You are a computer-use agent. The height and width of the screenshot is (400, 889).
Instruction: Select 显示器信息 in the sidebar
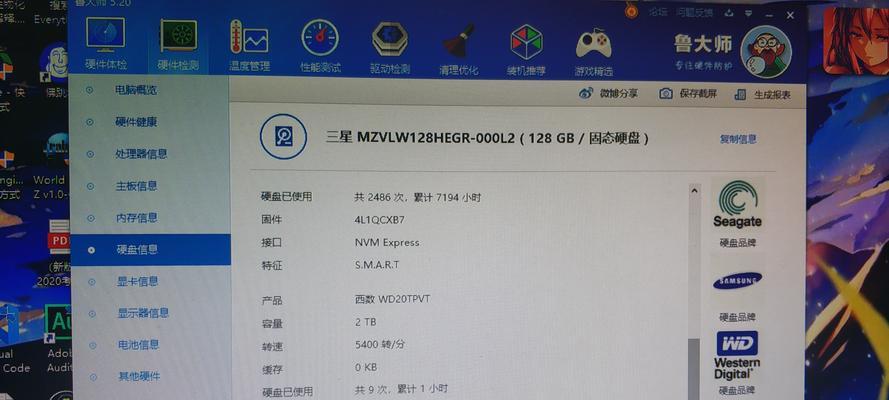[143, 313]
